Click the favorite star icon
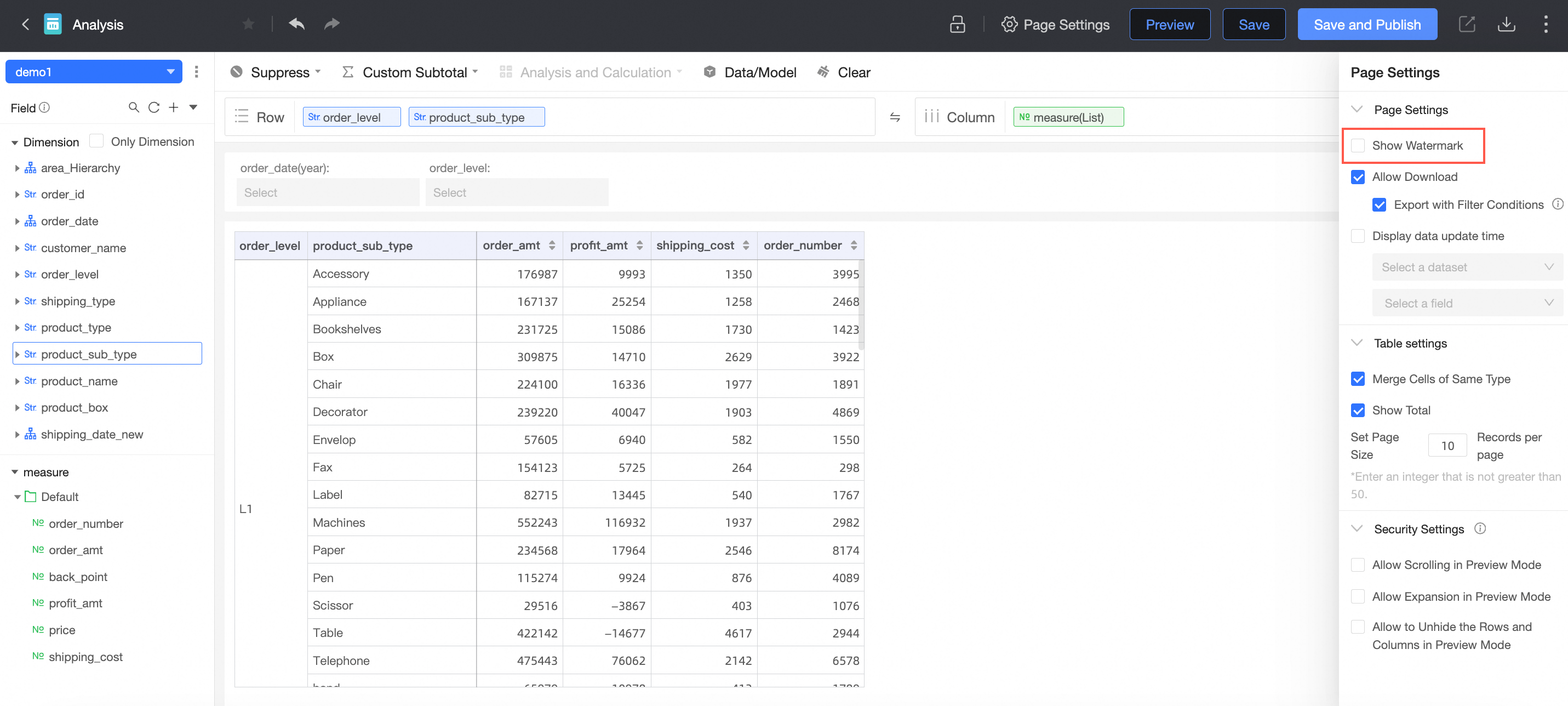 248,24
